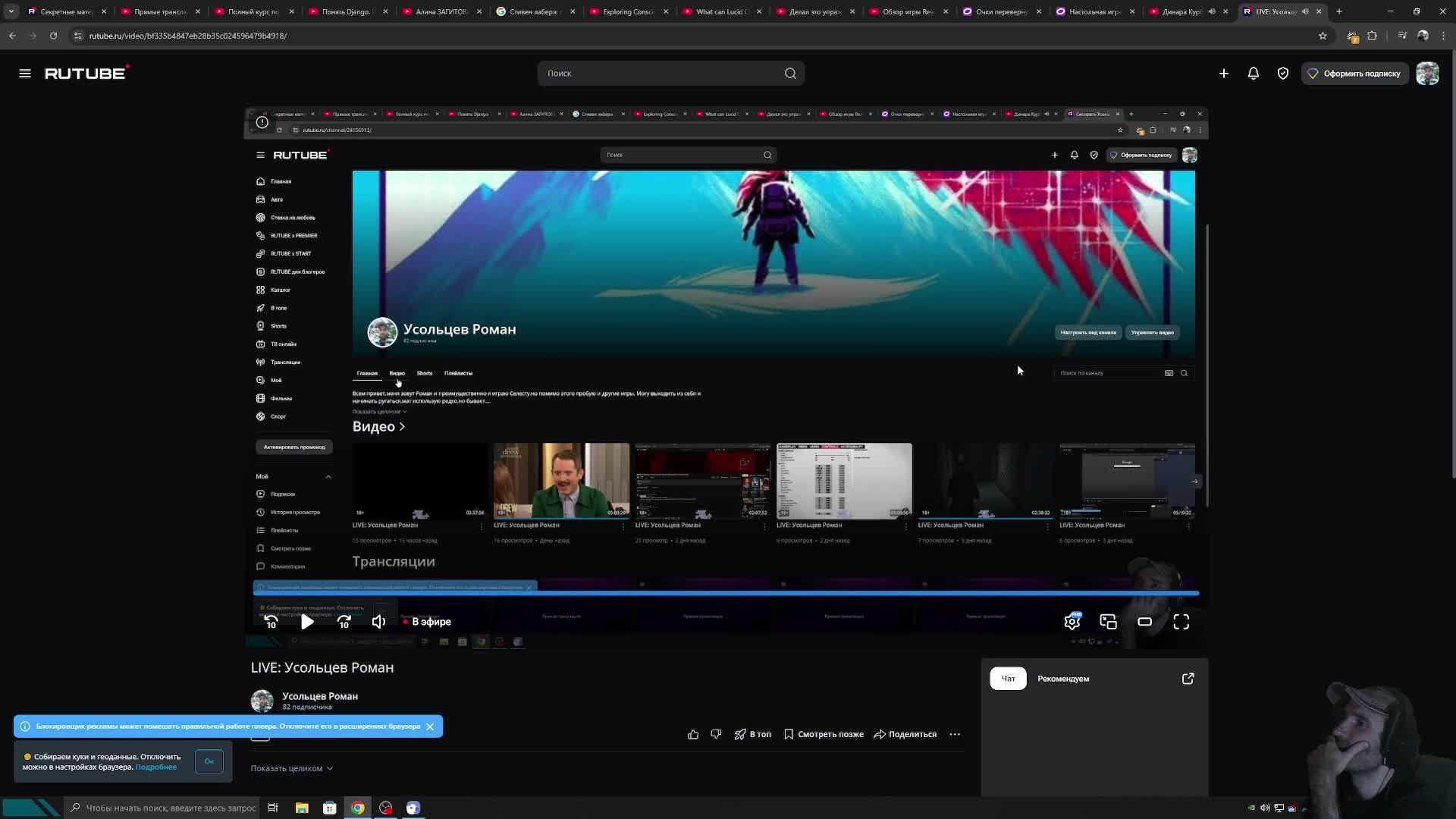Click the search magnifier icon
This screenshot has width=1456, height=819.
pos(790,74)
